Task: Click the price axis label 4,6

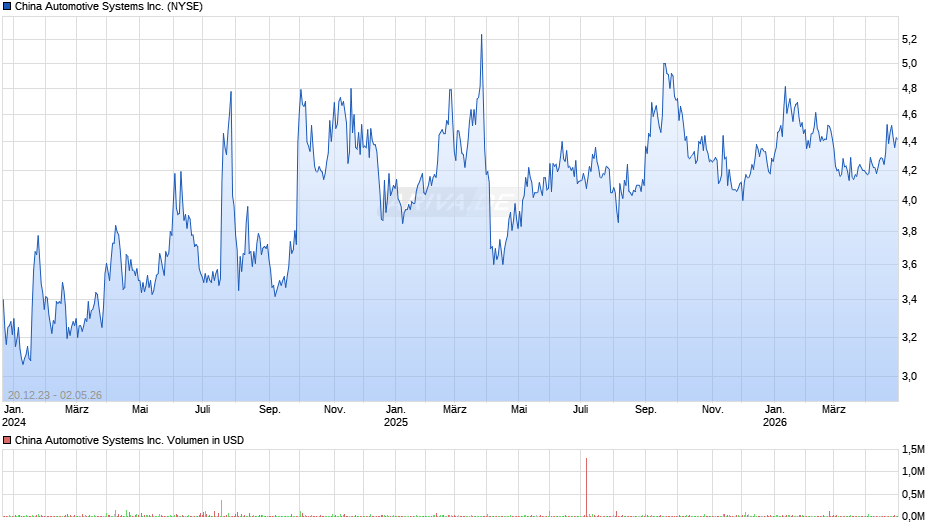Action: click(x=909, y=115)
